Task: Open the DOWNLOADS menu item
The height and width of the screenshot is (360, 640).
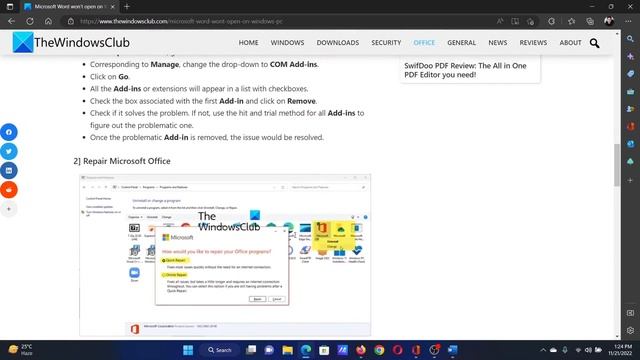Action: (x=338, y=42)
